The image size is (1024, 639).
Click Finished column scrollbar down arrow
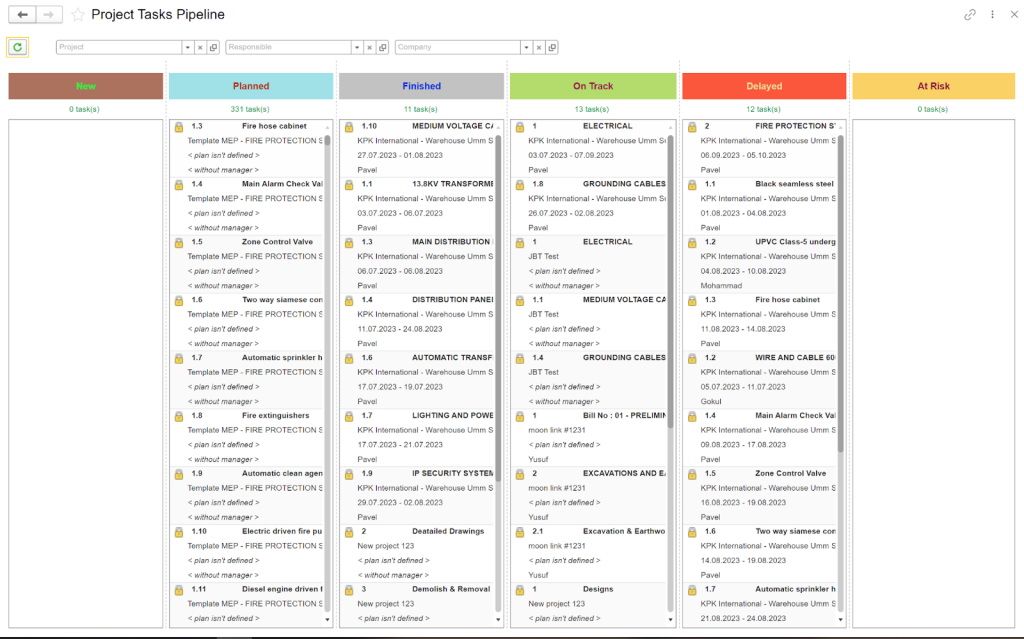[x=498, y=619]
